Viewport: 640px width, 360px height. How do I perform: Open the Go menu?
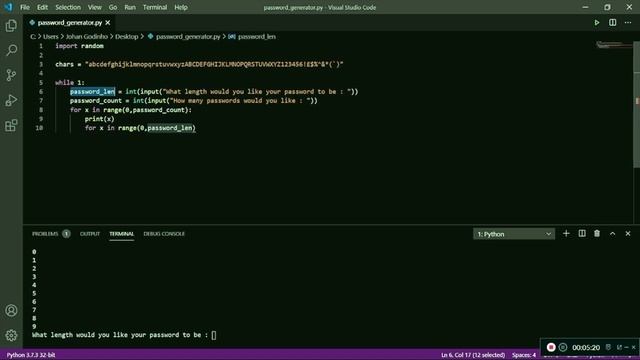(x=113, y=7)
